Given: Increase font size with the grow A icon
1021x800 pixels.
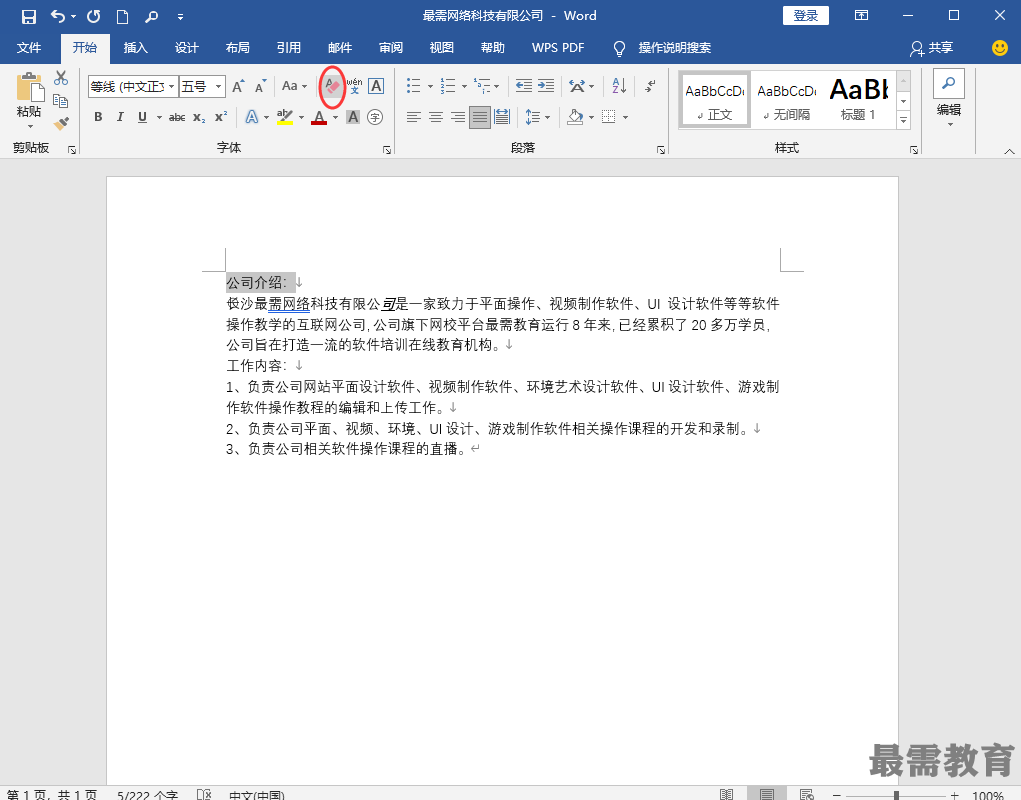Looking at the screenshot, I should pyautogui.click(x=238, y=86).
